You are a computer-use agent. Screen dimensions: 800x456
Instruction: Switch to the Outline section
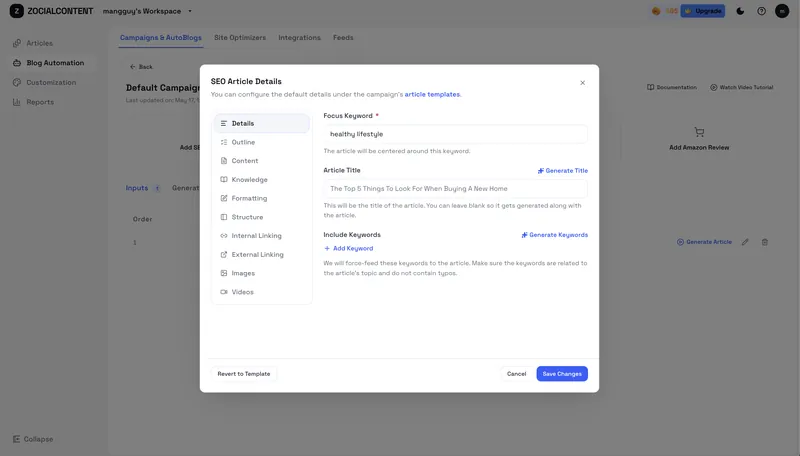[261, 142]
